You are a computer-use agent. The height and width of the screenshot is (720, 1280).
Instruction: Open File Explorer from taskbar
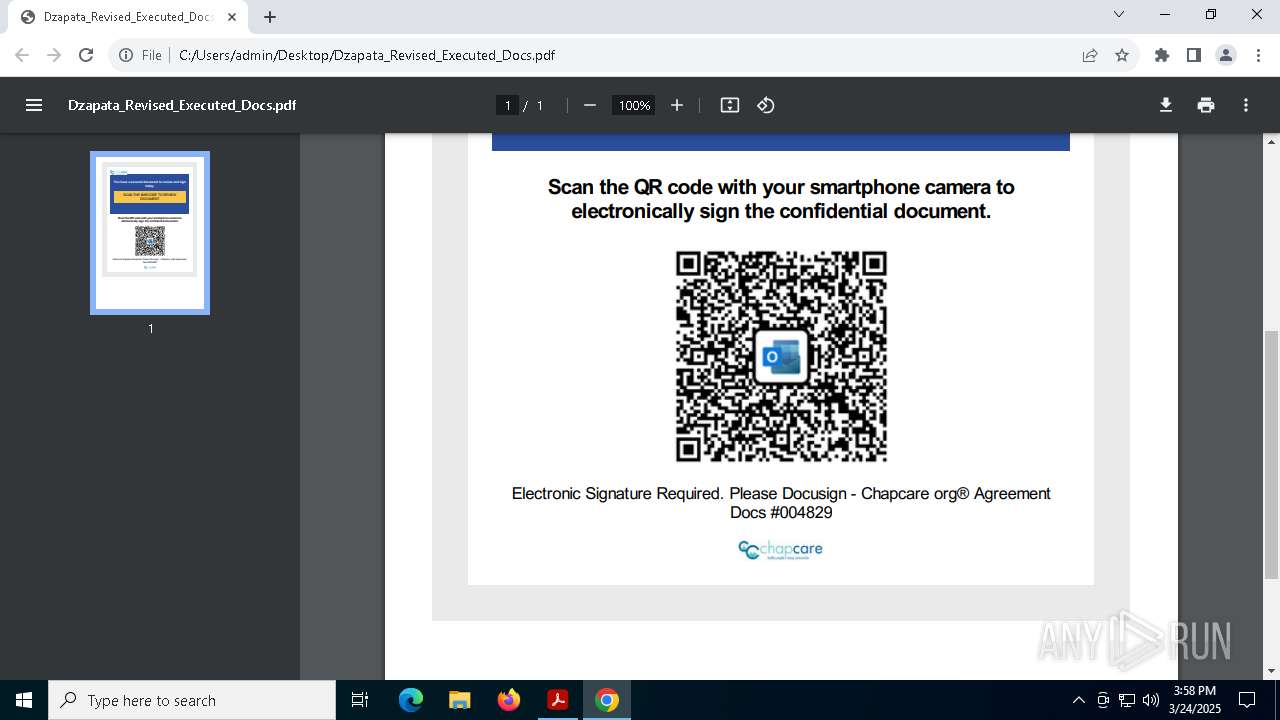(x=460, y=700)
